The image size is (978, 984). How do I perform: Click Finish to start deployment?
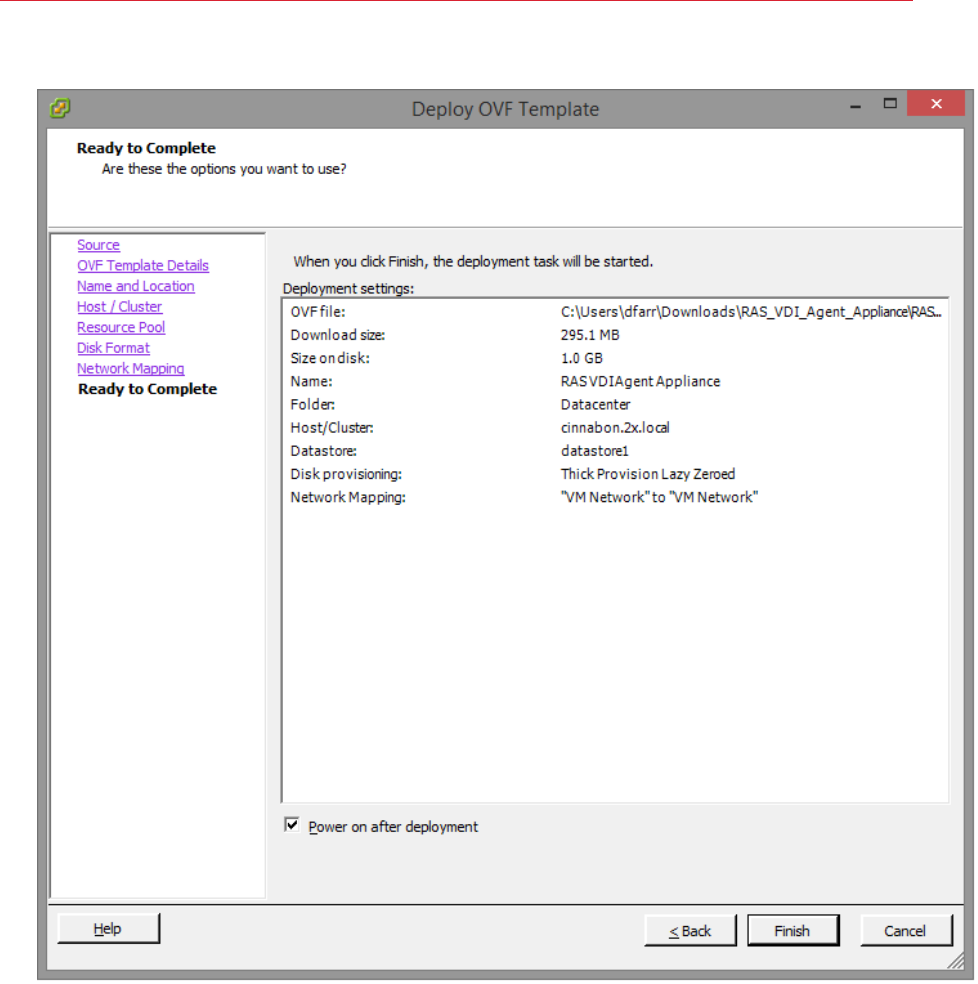pyautogui.click(x=792, y=931)
